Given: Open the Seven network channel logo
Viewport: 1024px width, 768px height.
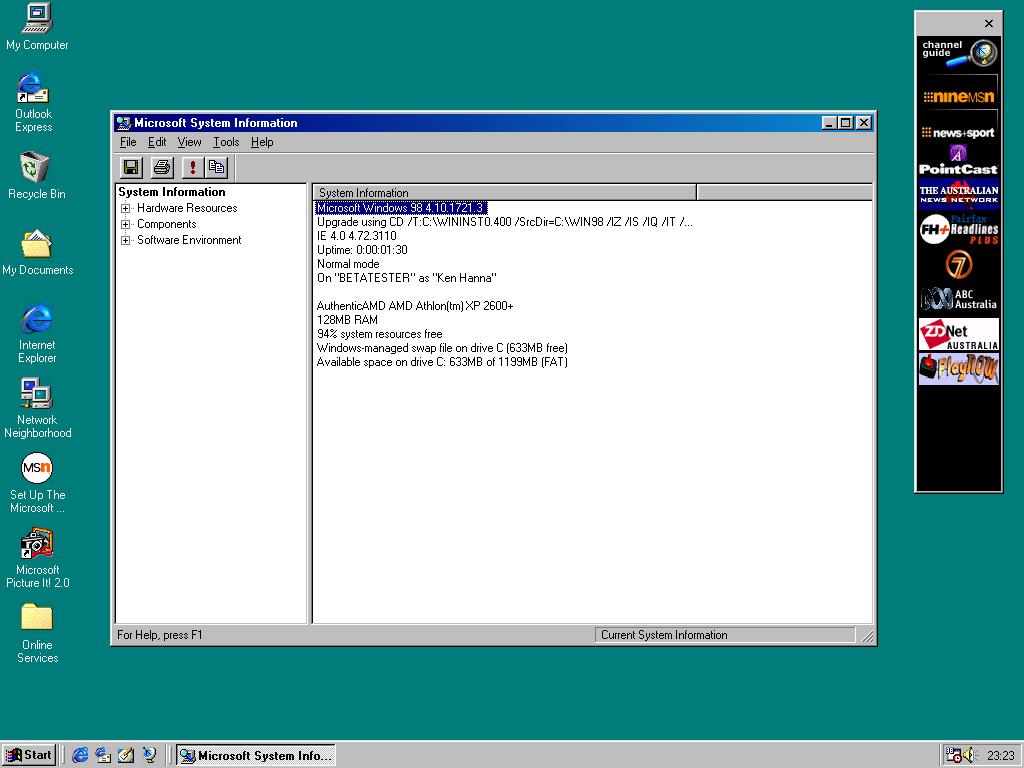Looking at the screenshot, I should [959, 264].
